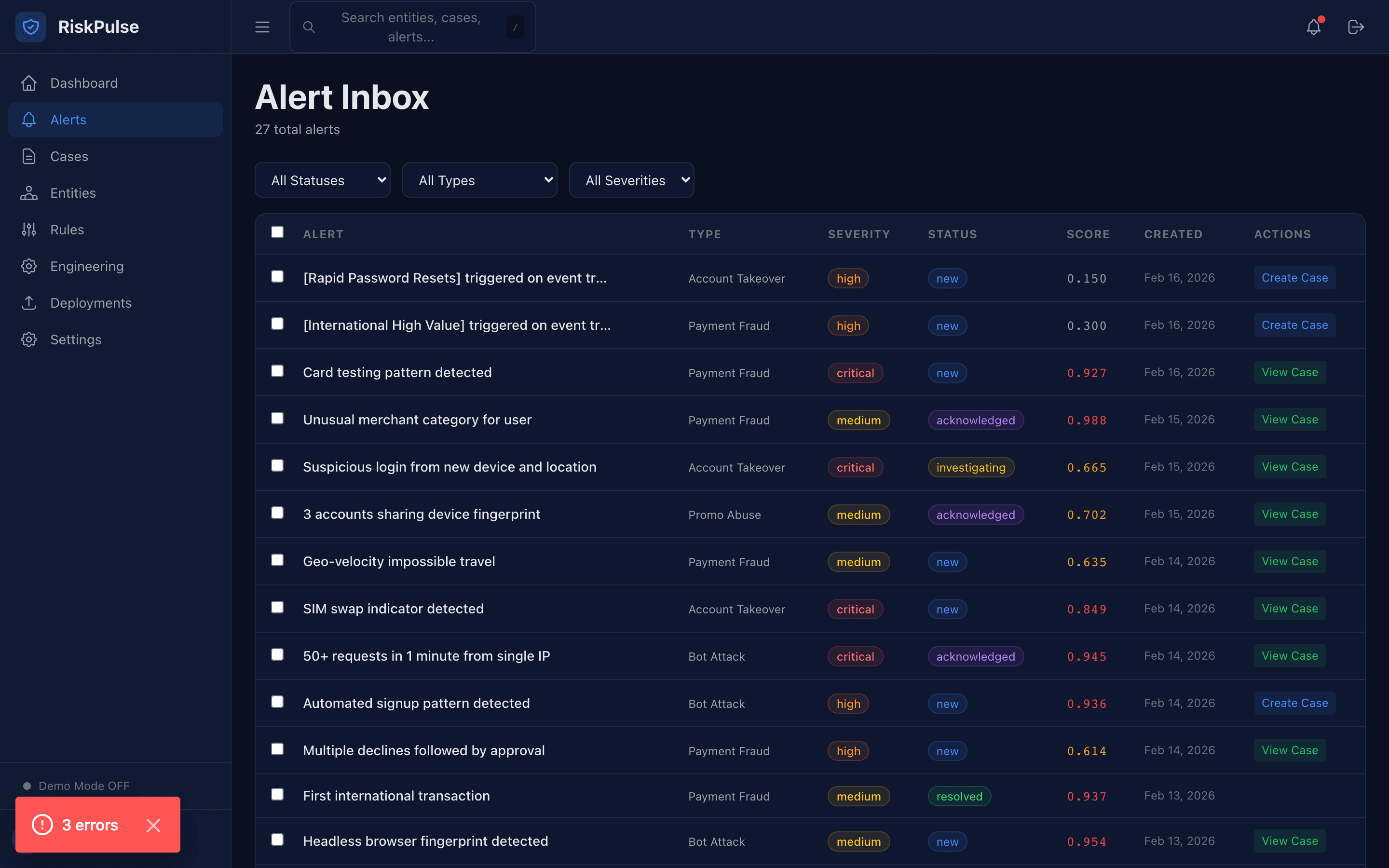Click the search magnifier icon

tap(308, 27)
